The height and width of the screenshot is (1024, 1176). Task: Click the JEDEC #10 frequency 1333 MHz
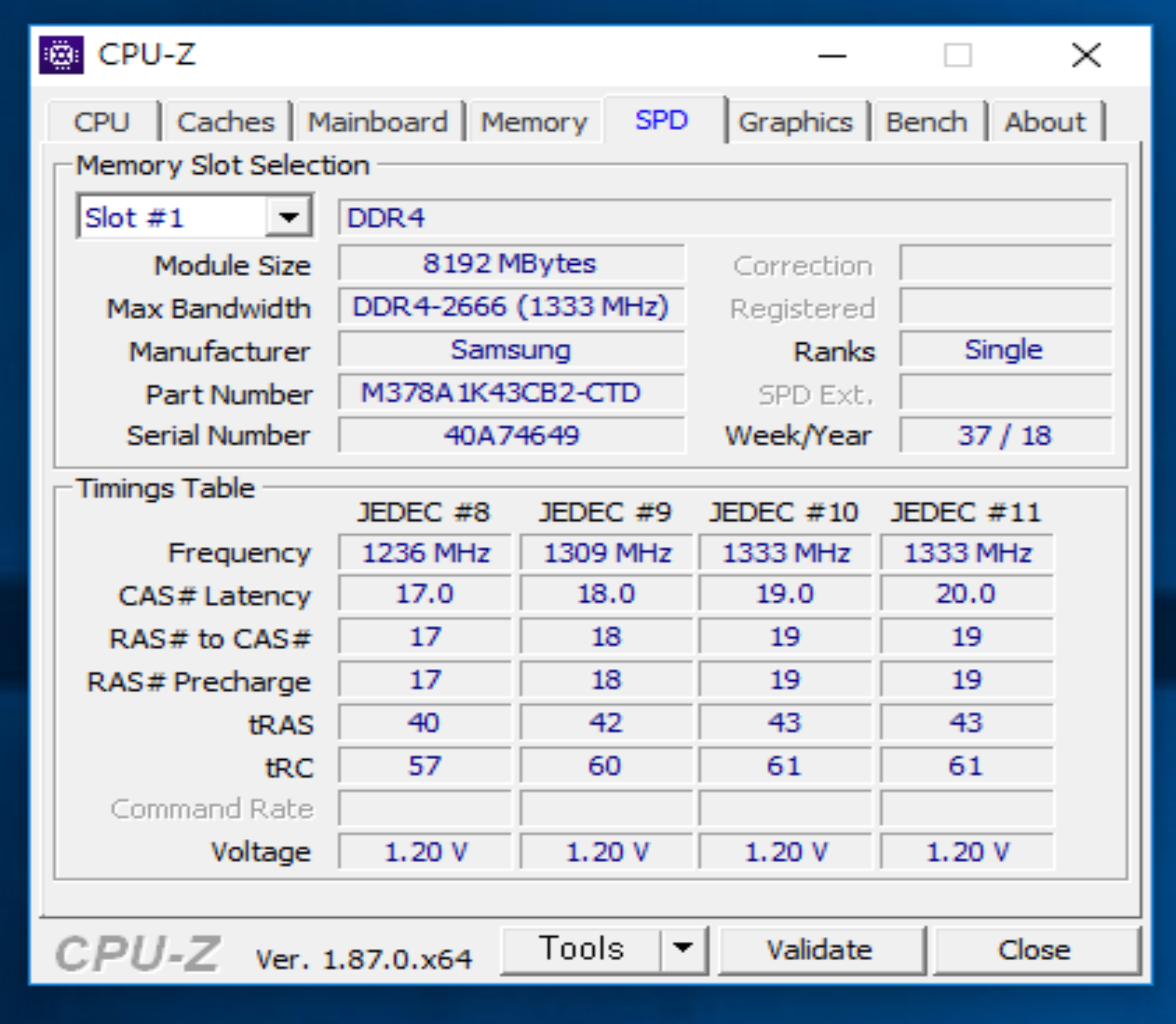point(785,553)
